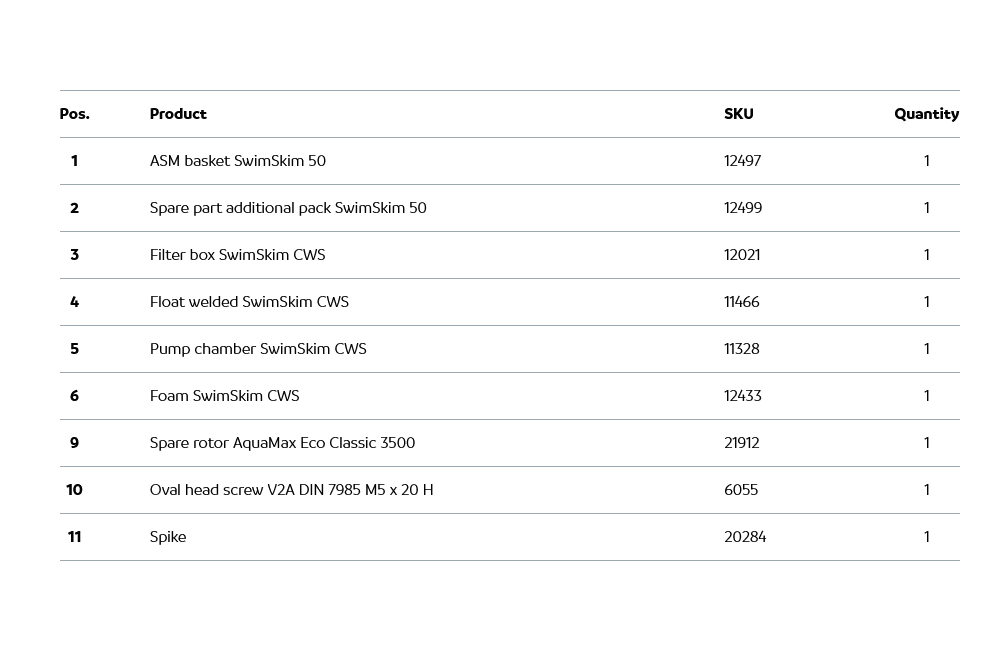This screenshot has width=1000, height=664.
Task: Click the Pos. column header
Action: pyautogui.click(x=74, y=114)
